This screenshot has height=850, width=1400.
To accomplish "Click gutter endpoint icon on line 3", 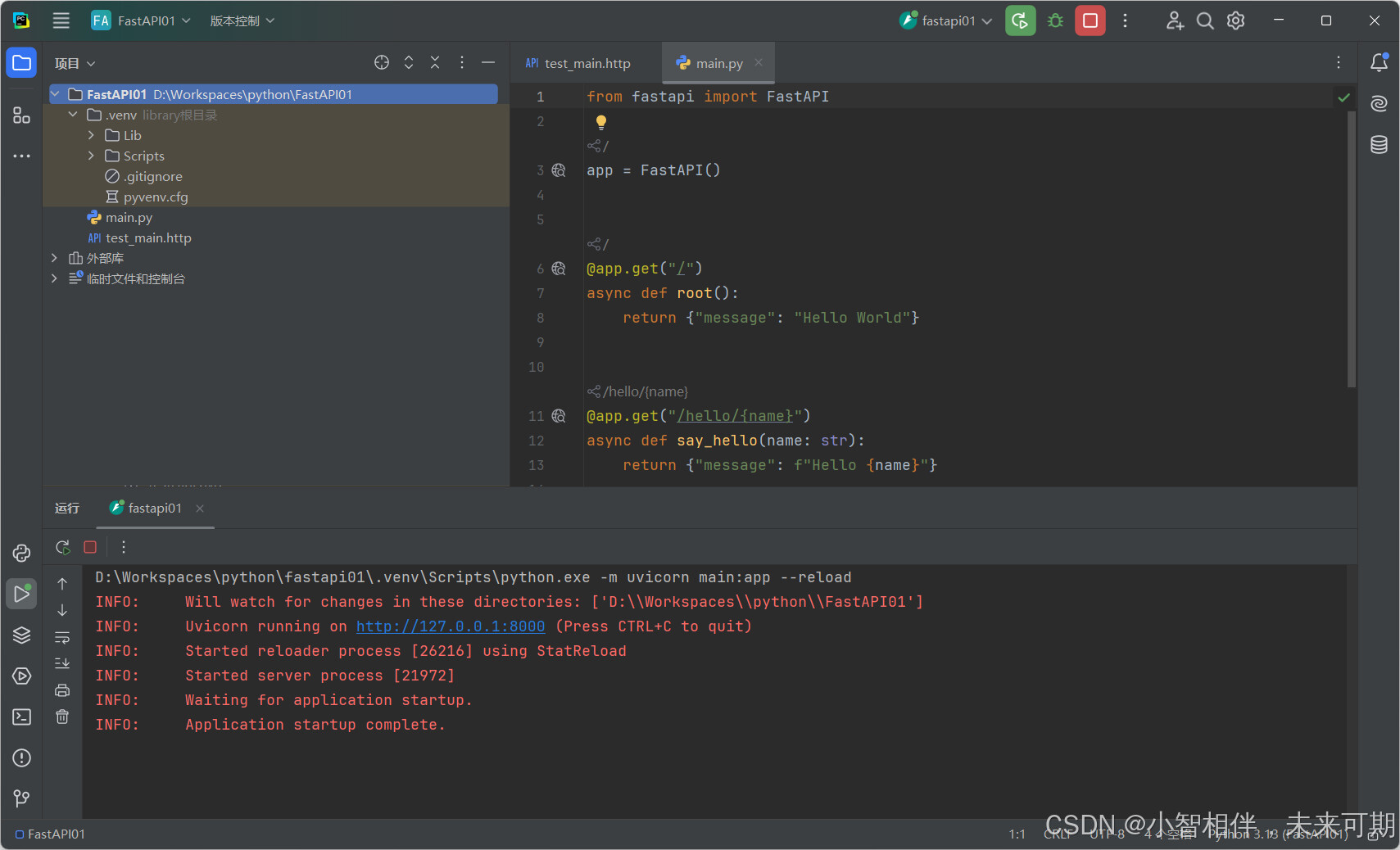I will (x=559, y=170).
